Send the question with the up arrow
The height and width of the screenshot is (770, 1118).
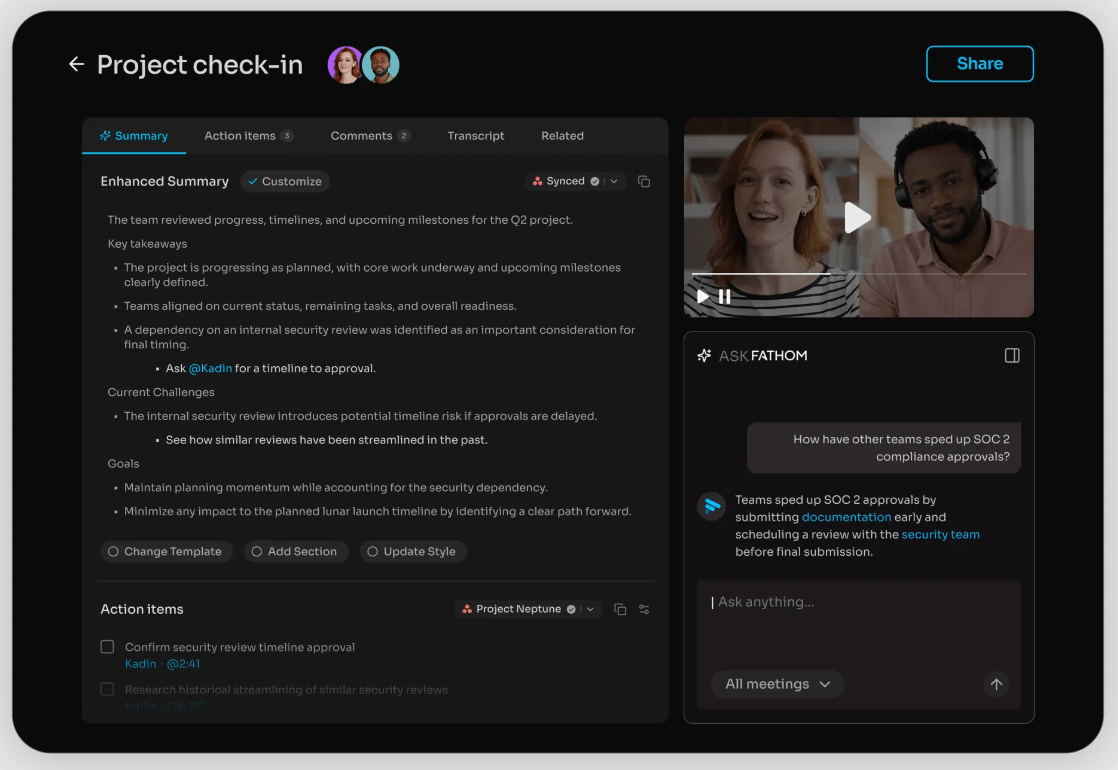(x=996, y=684)
